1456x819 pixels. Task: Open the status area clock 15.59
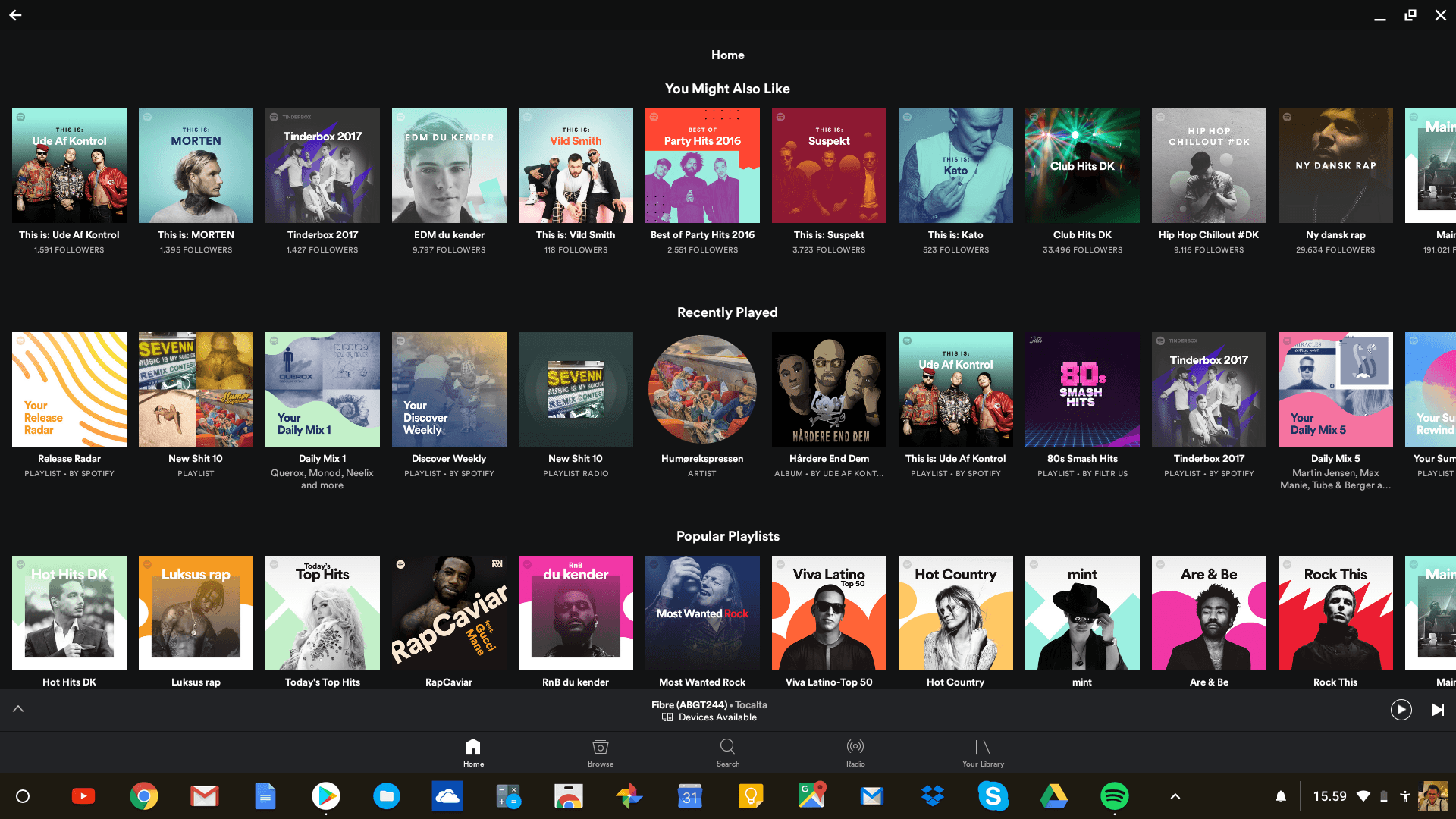1329,796
